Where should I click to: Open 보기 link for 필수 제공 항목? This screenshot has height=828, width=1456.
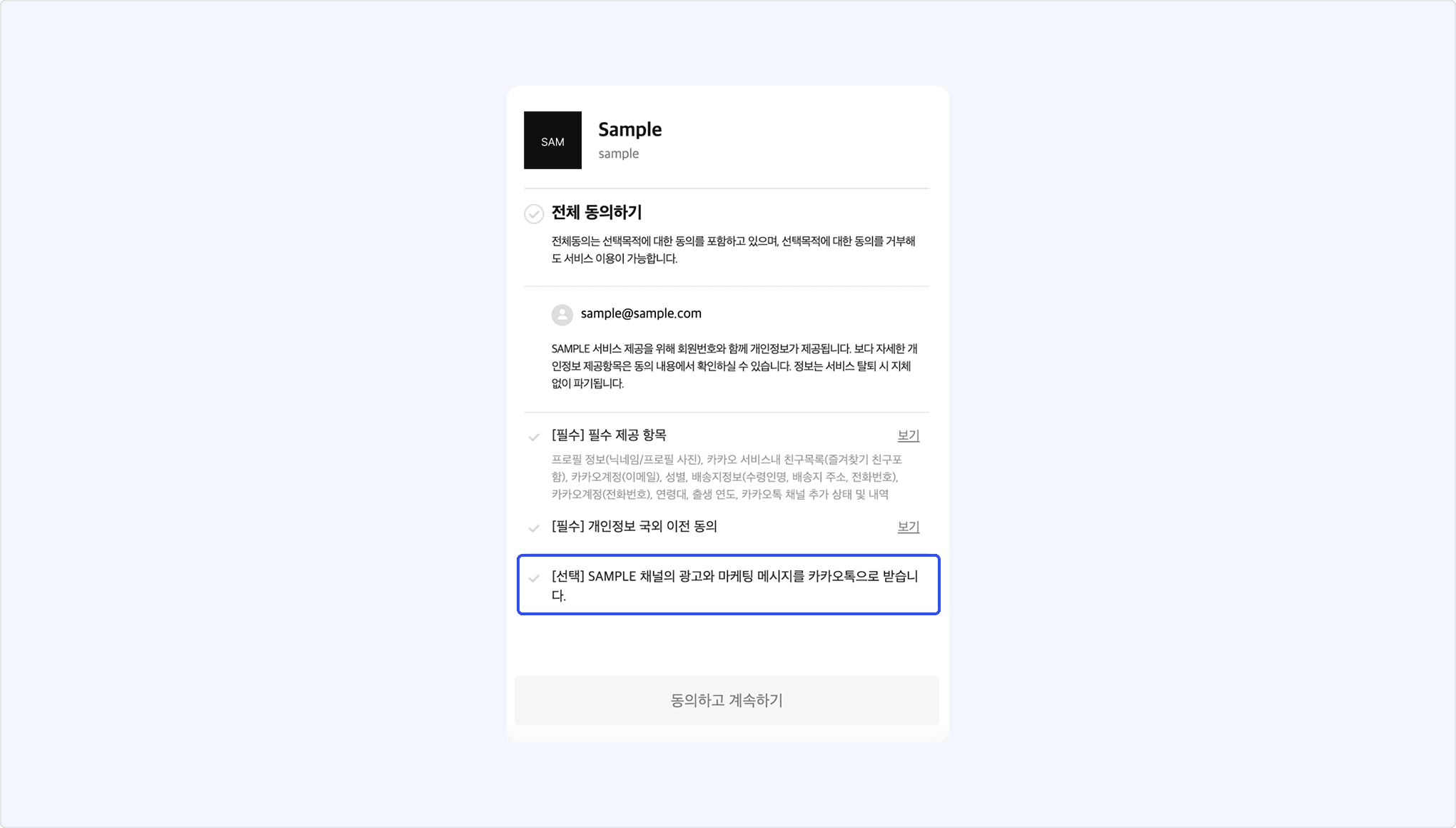tap(908, 435)
